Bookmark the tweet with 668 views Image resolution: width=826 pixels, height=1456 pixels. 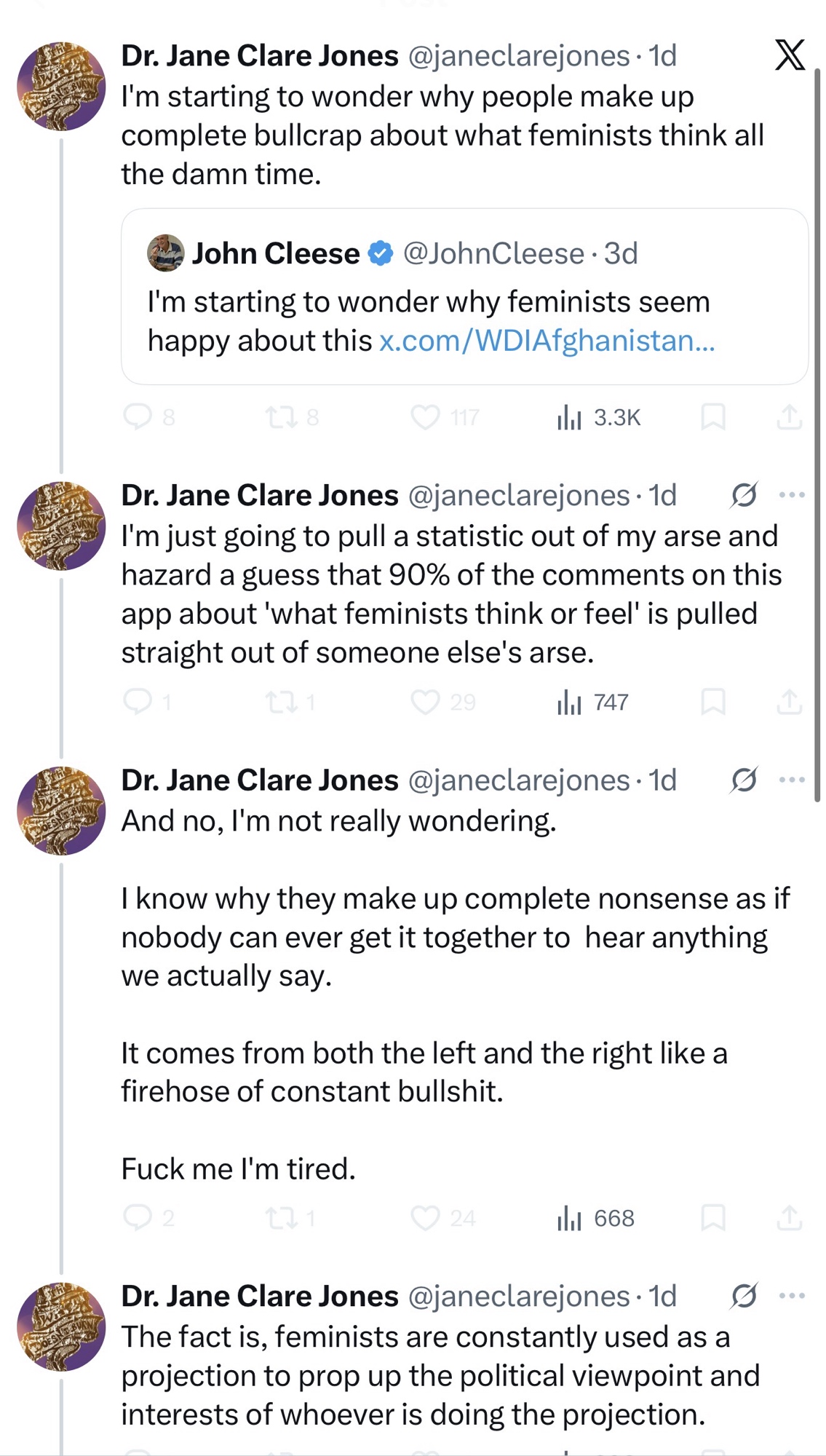(x=712, y=1218)
